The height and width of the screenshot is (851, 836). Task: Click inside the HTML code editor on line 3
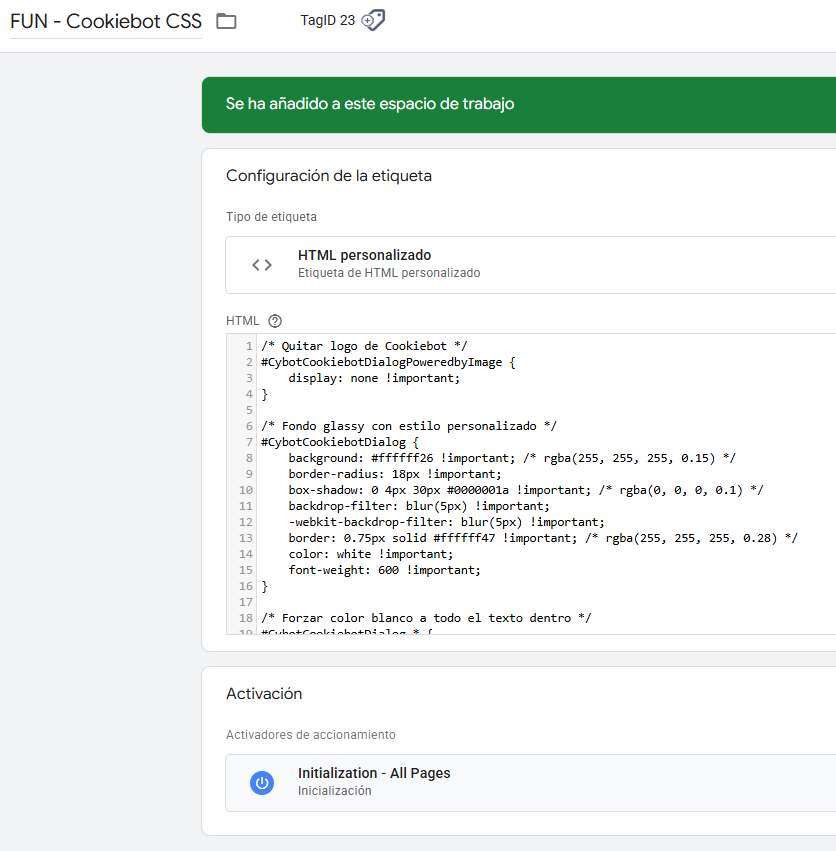[x=374, y=378]
